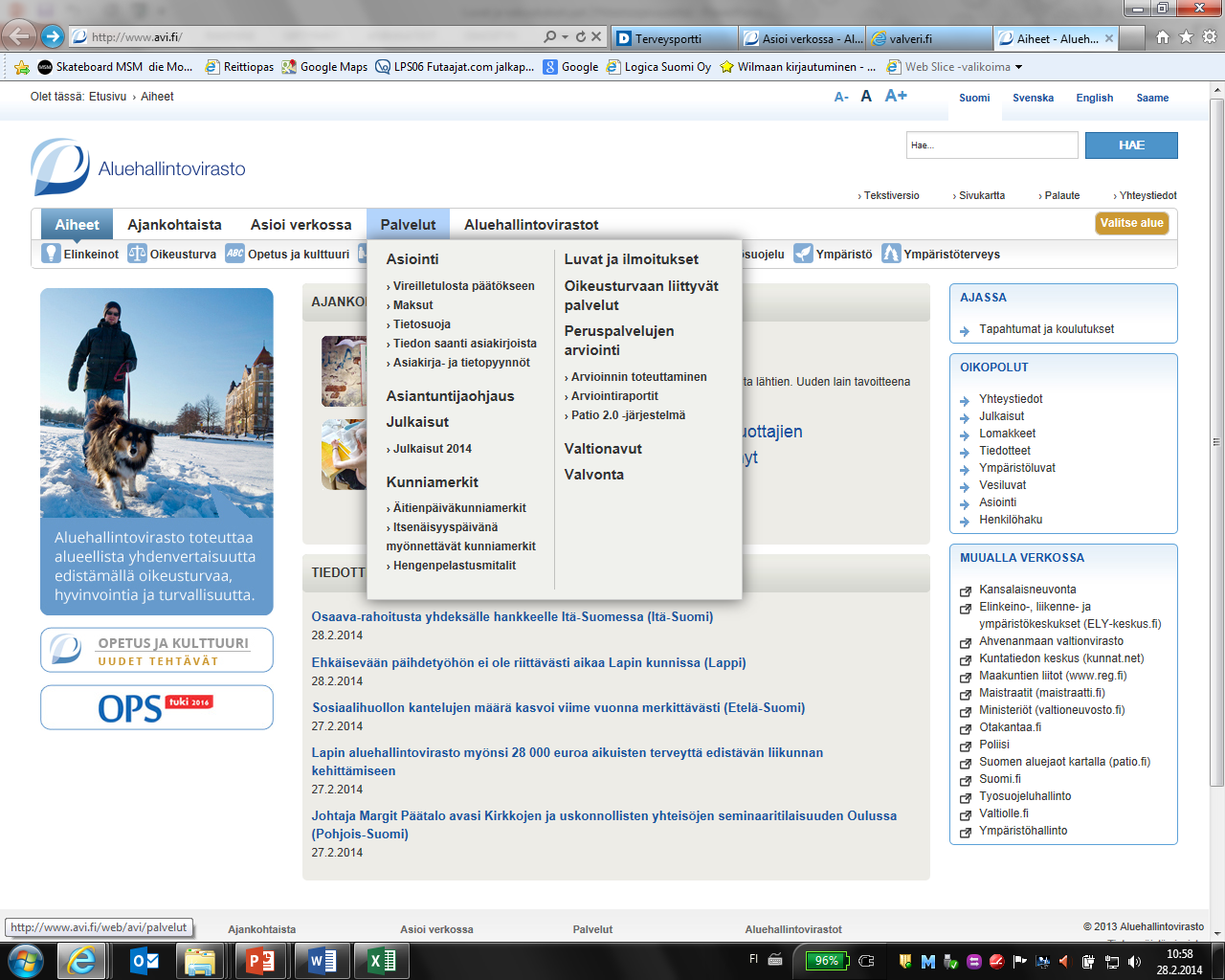Switch language to Svenska
The height and width of the screenshot is (980, 1225).
1033,98
